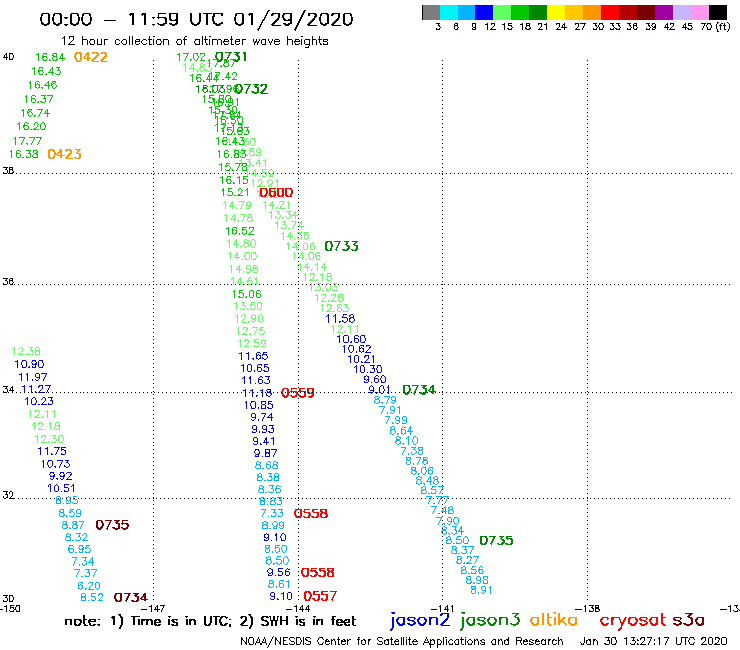Click the jason3 satellite legend label
The image size is (740, 650).
(x=490, y=620)
